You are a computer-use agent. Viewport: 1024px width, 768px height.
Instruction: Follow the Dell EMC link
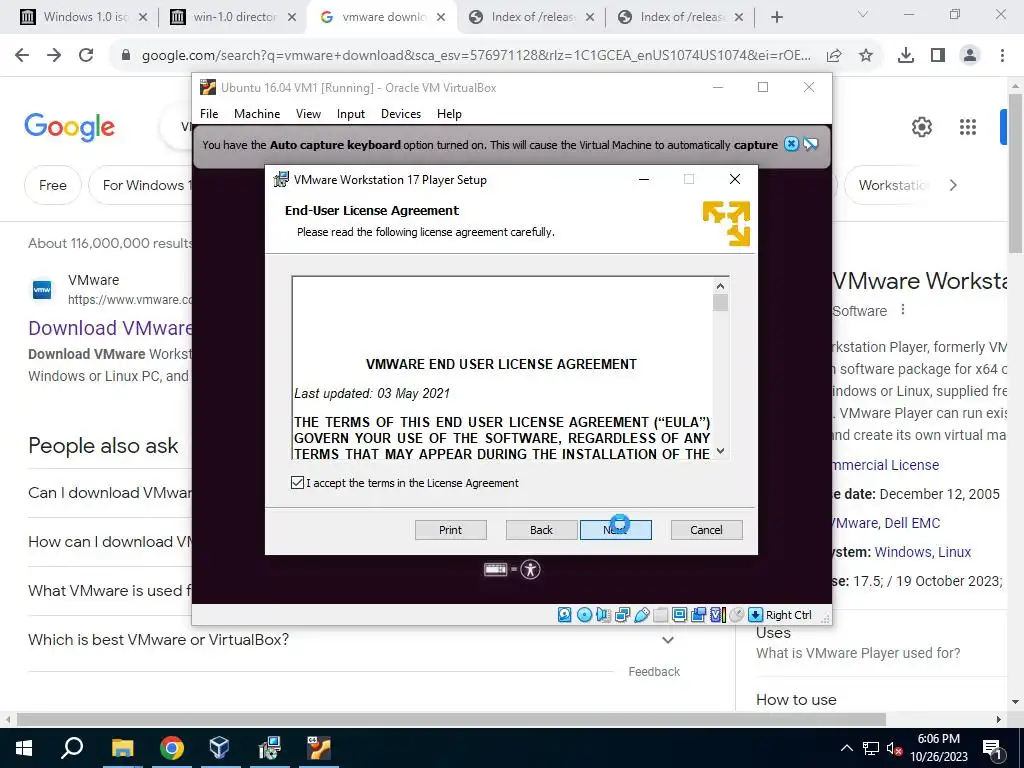(x=912, y=523)
